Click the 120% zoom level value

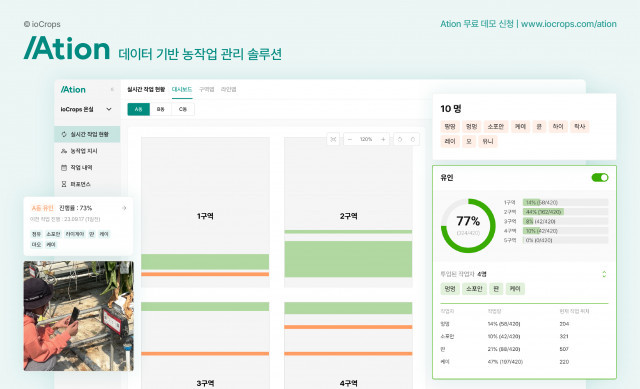click(366, 140)
